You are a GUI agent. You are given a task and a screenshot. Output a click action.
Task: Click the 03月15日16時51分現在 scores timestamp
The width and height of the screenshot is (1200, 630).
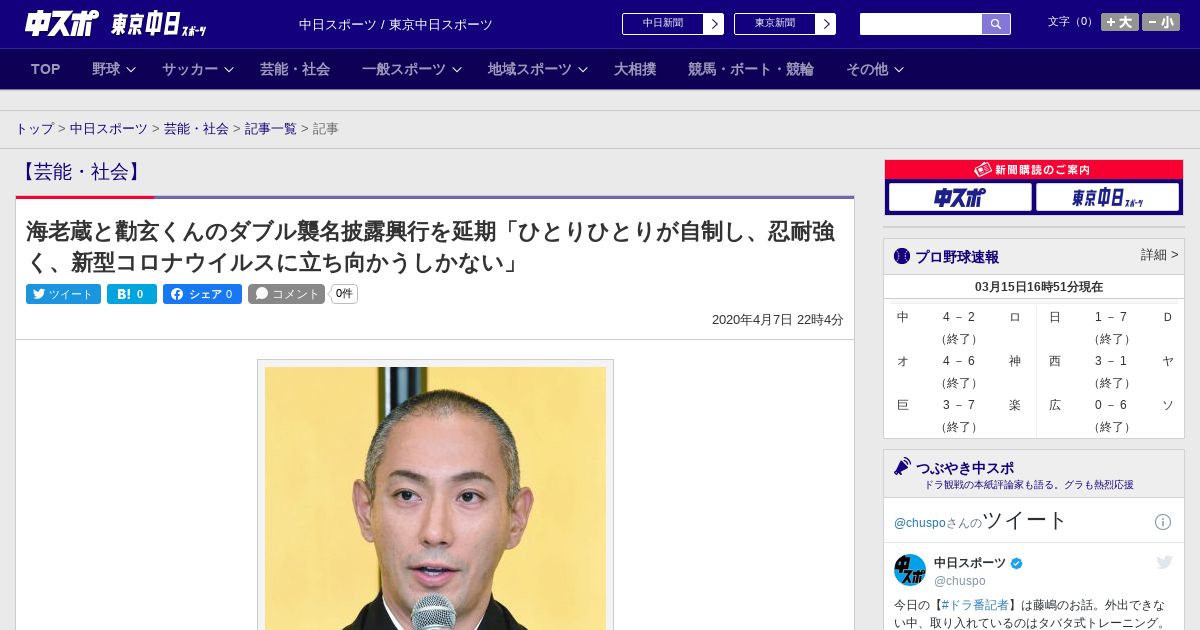tap(1039, 287)
